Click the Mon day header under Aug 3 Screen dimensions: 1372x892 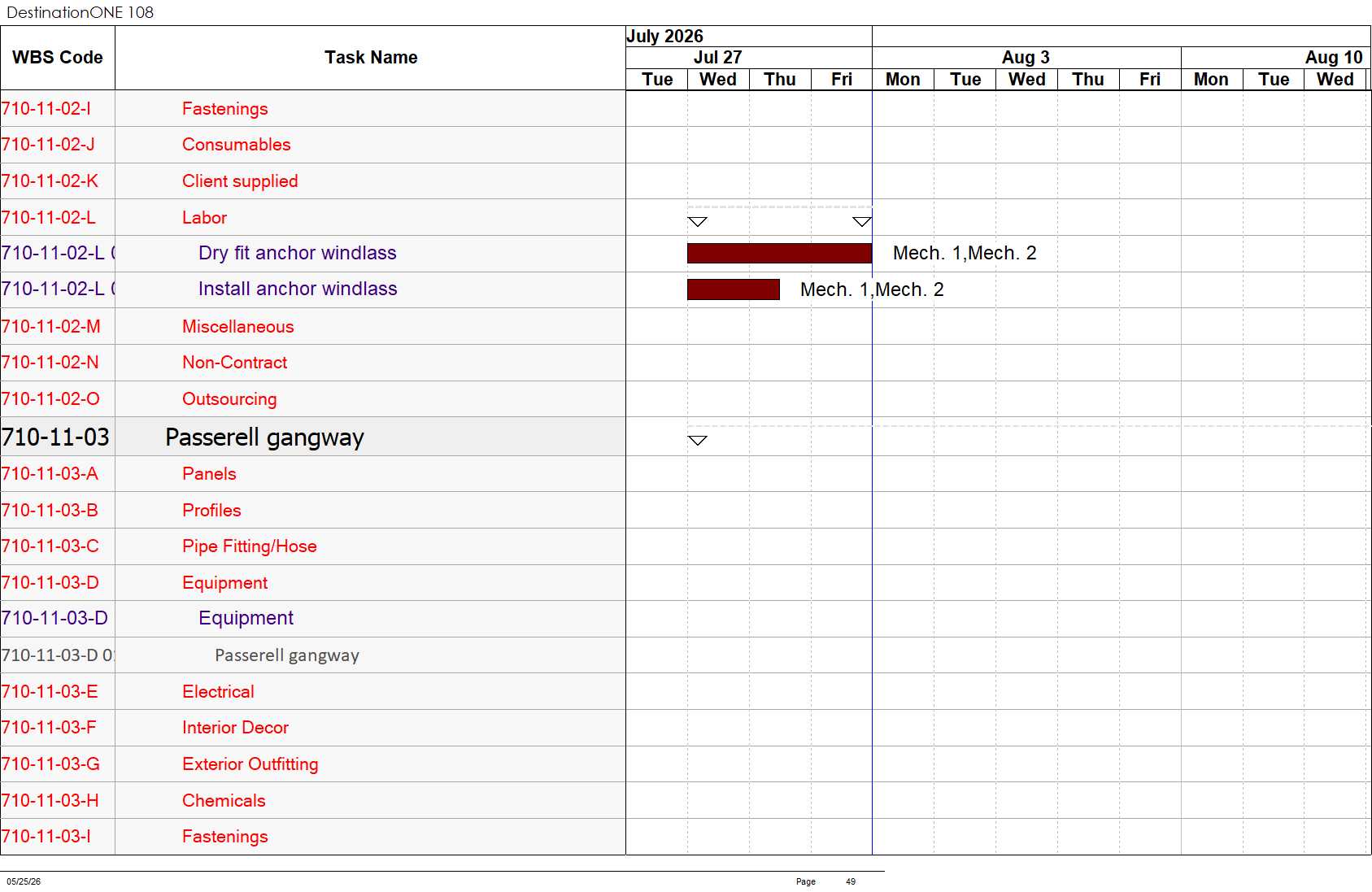pyautogui.click(x=903, y=80)
